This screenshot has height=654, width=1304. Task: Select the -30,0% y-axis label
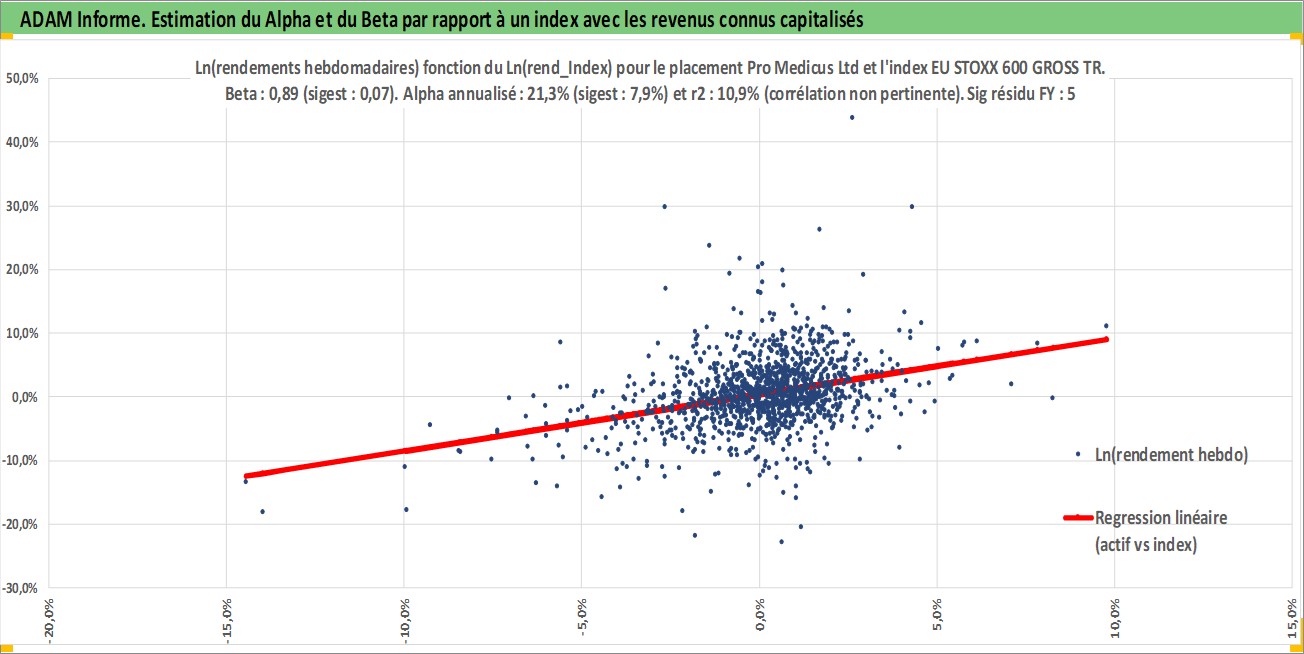pyautogui.click(x=23, y=587)
